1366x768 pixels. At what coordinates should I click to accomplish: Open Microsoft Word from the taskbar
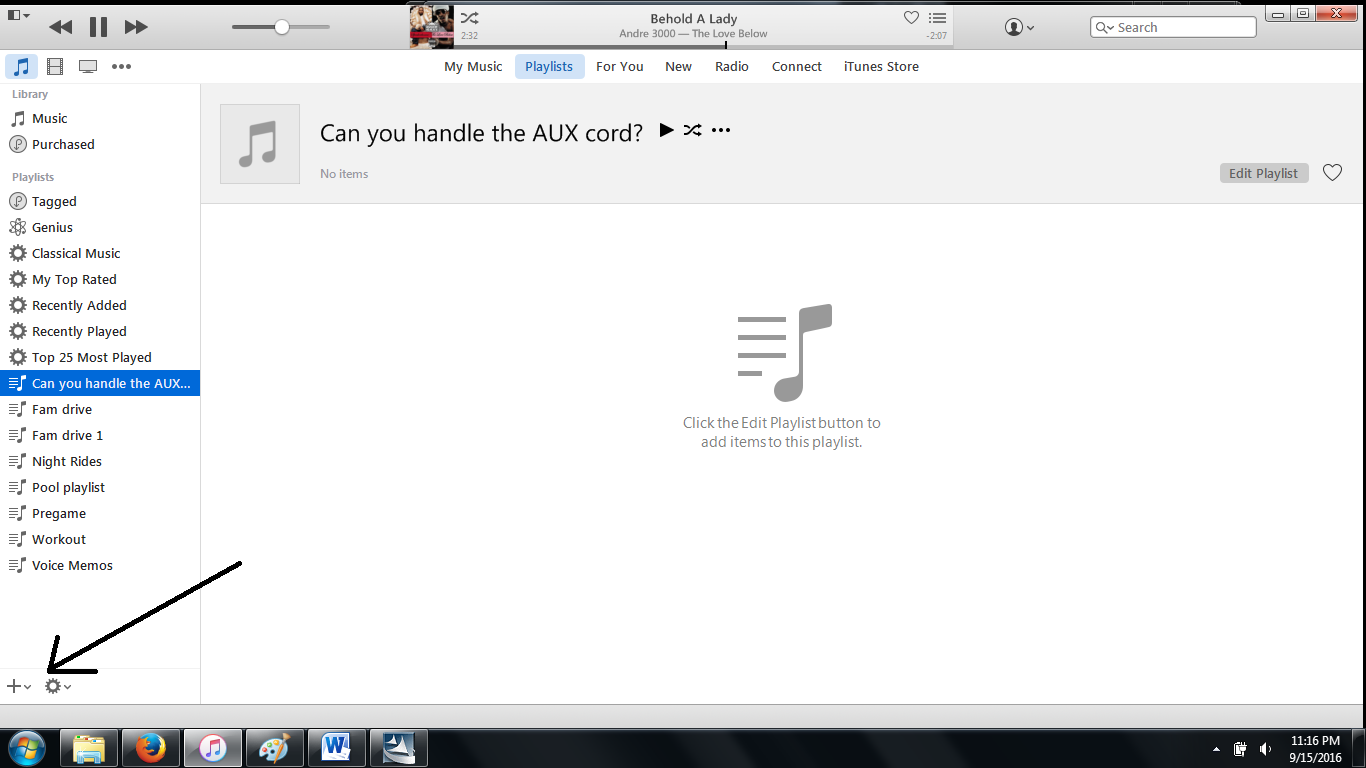pyautogui.click(x=336, y=748)
